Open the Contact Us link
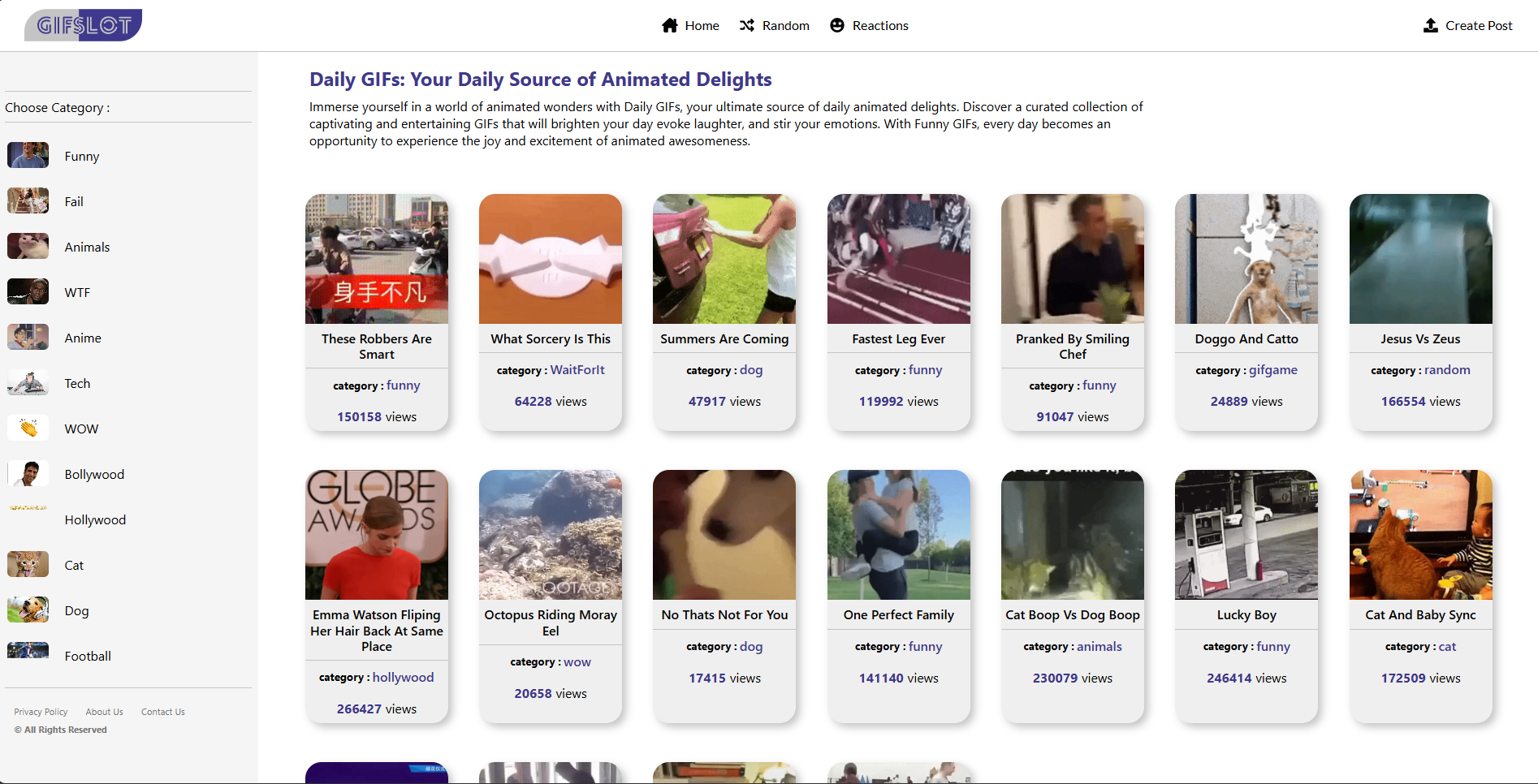This screenshot has width=1538, height=784. coord(163,712)
